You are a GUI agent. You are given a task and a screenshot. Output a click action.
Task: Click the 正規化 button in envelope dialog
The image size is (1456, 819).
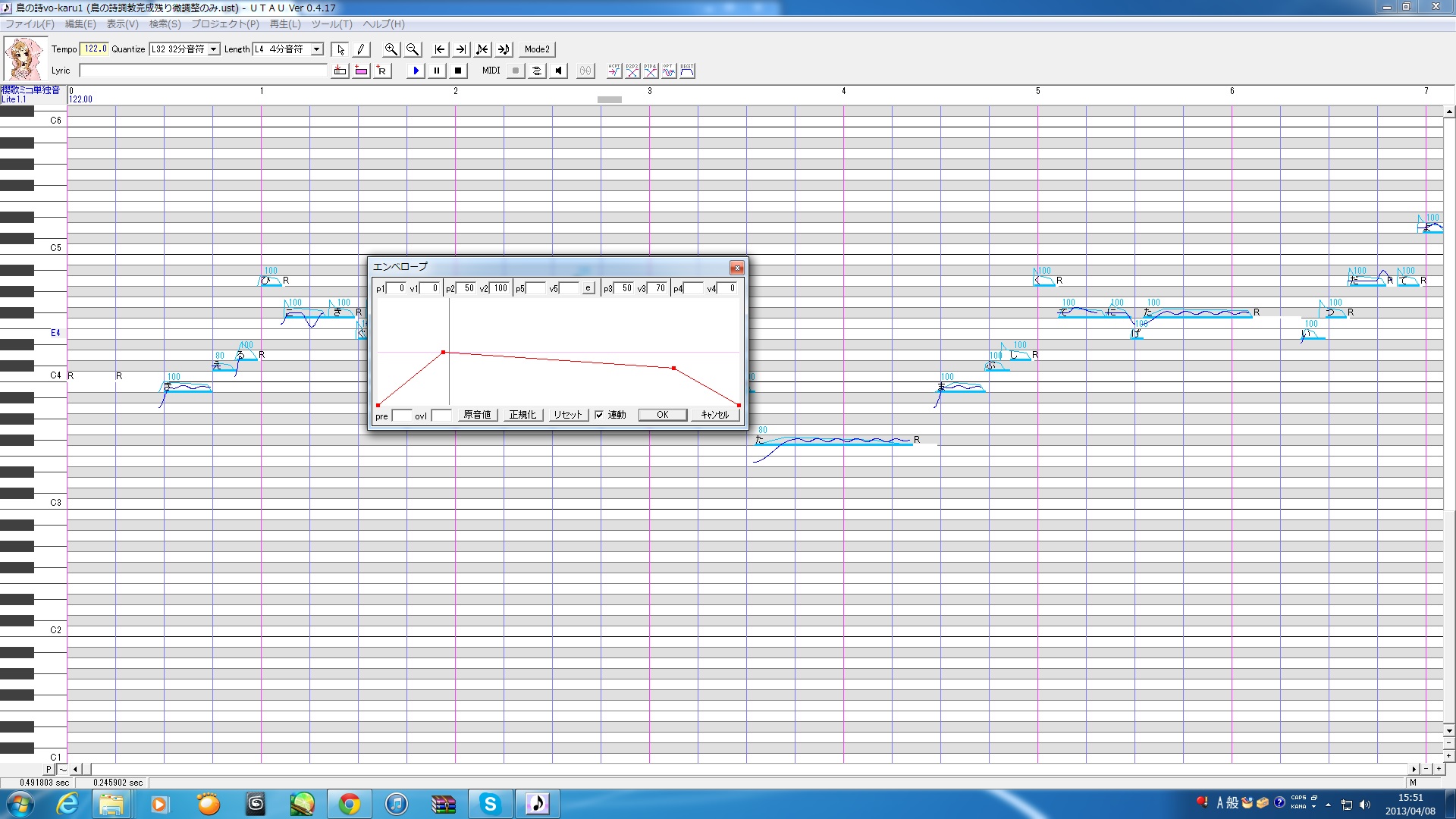tap(522, 415)
